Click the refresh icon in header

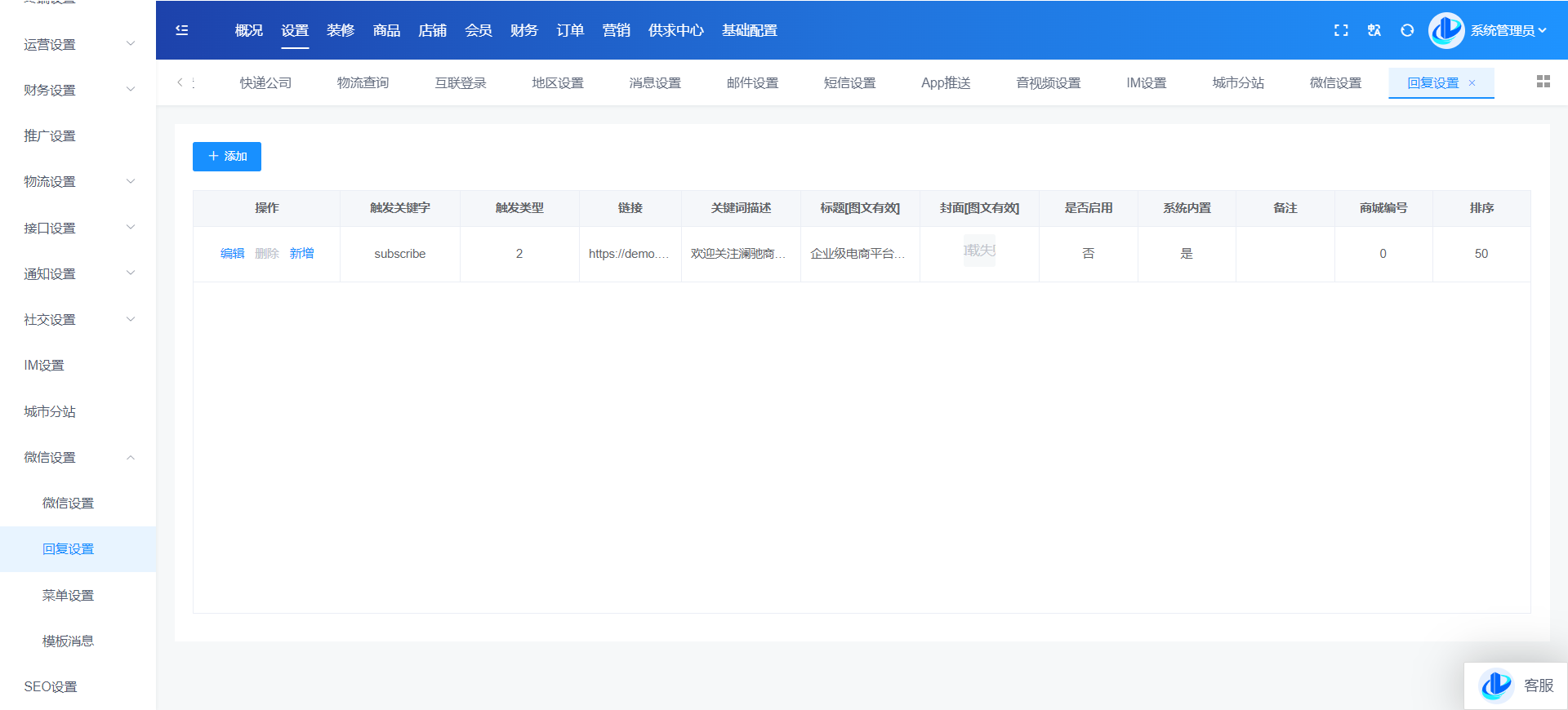coord(1407,30)
